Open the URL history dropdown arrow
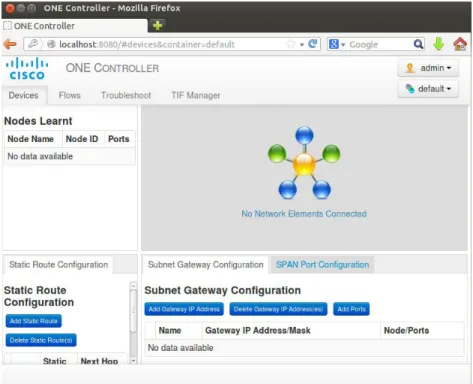The image size is (473, 384). point(302,44)
